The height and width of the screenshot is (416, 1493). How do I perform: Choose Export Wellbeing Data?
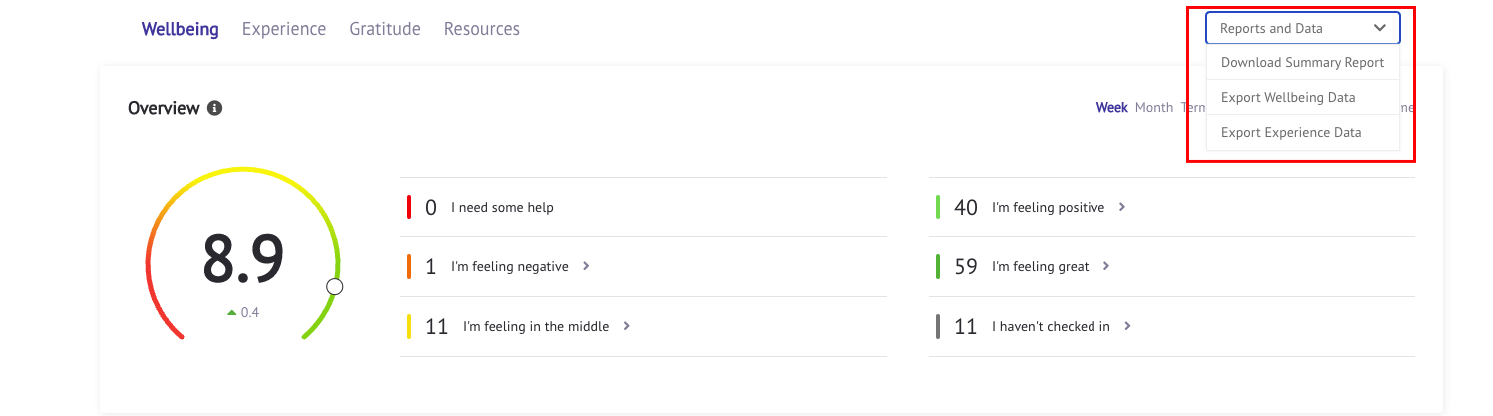click(x=1288, y=97)
